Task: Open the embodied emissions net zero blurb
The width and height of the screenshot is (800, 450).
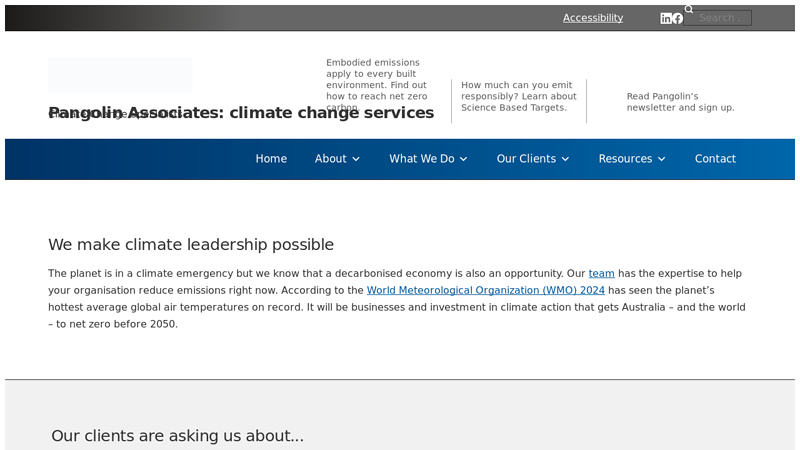Action: (x=377, y=84)
